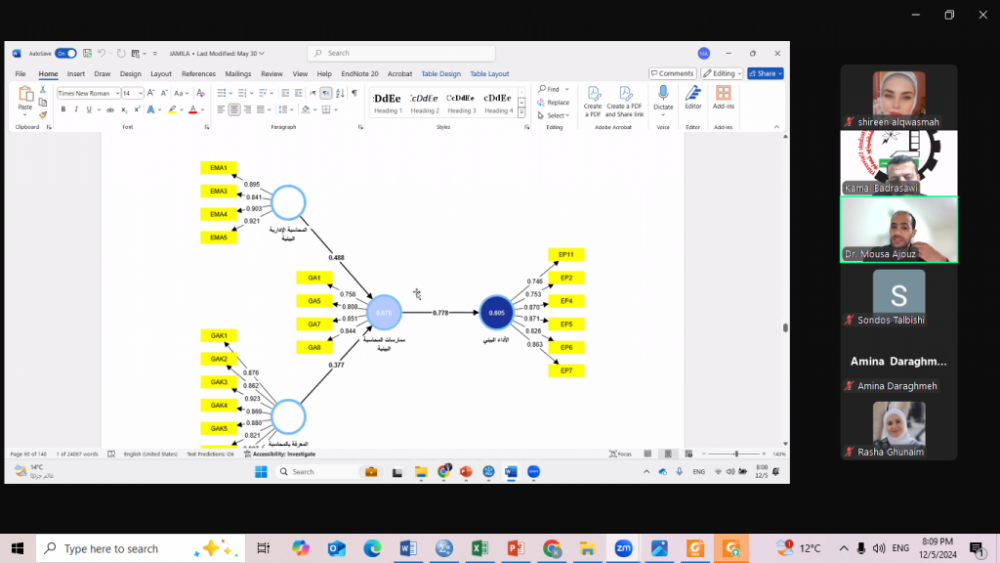Switch to the Table Design tab
The width and height of the screenshot is (1000, 563).
tap(441, 74)
